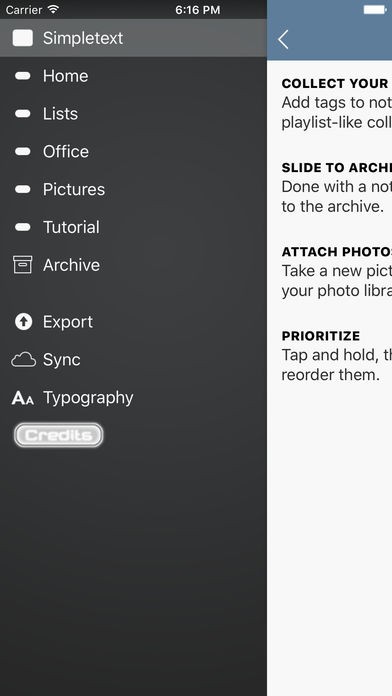Open Typography settings

point(133,398)
